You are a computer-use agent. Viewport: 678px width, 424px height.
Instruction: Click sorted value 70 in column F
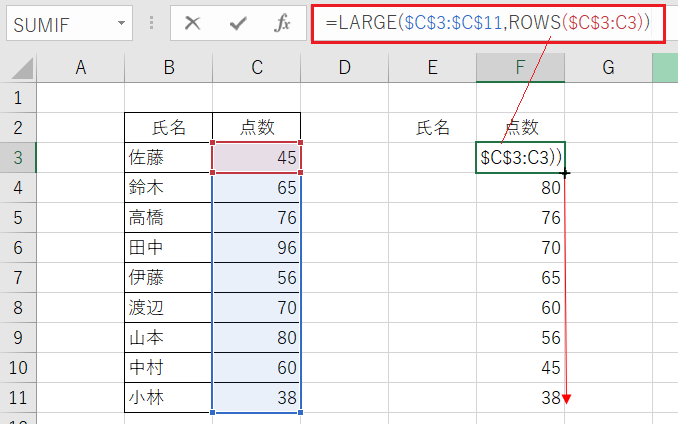[x=520, y=248]
